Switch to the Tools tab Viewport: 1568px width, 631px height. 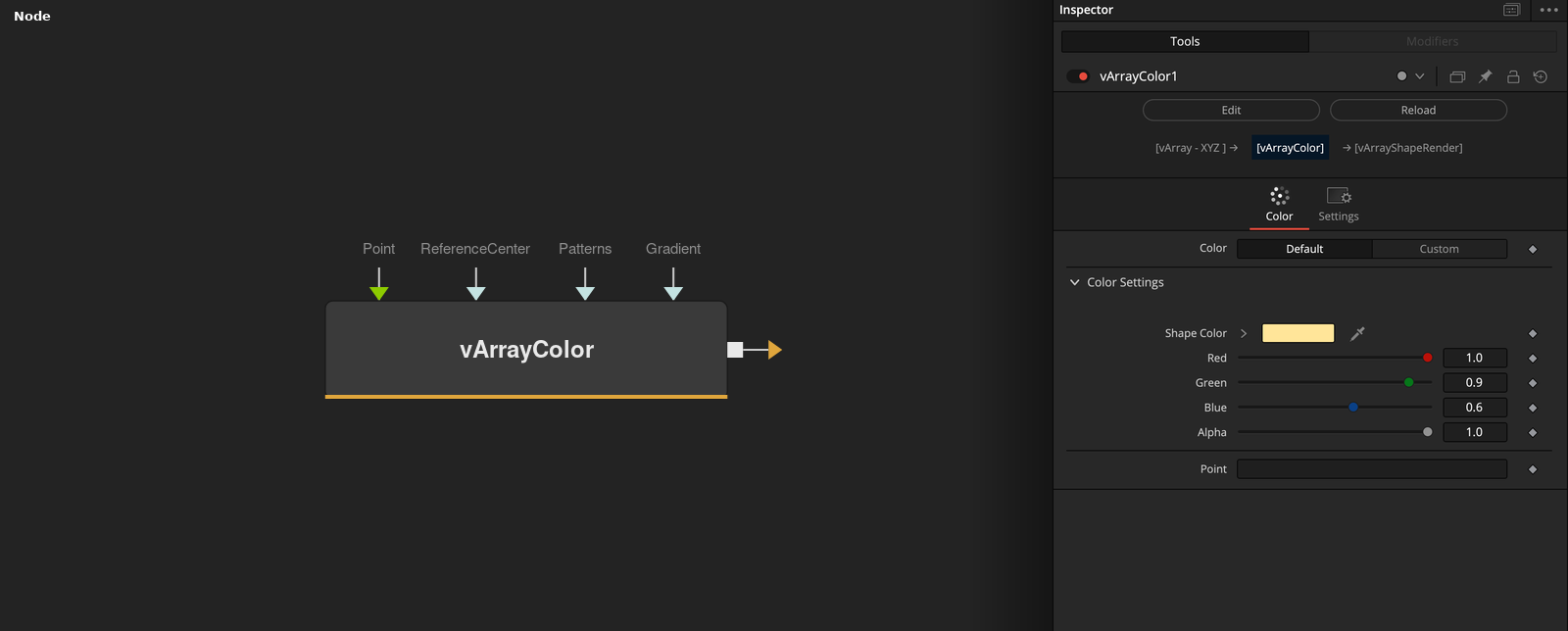coord(1185,41)
